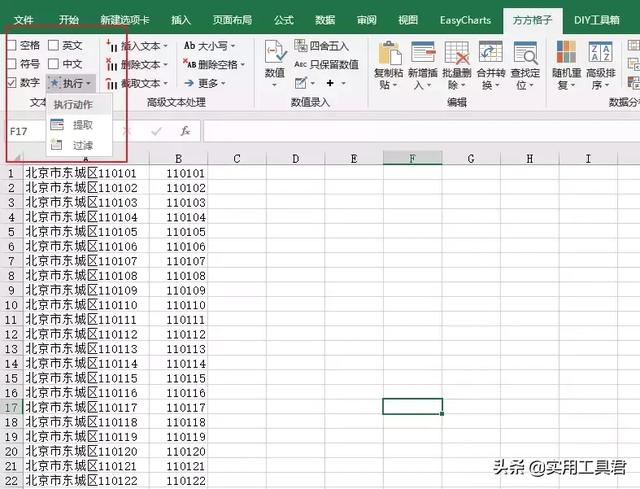Open the plus-sign dropdown in 数值录入
This screenshot has height=489, width=640.
click(336, 83)
